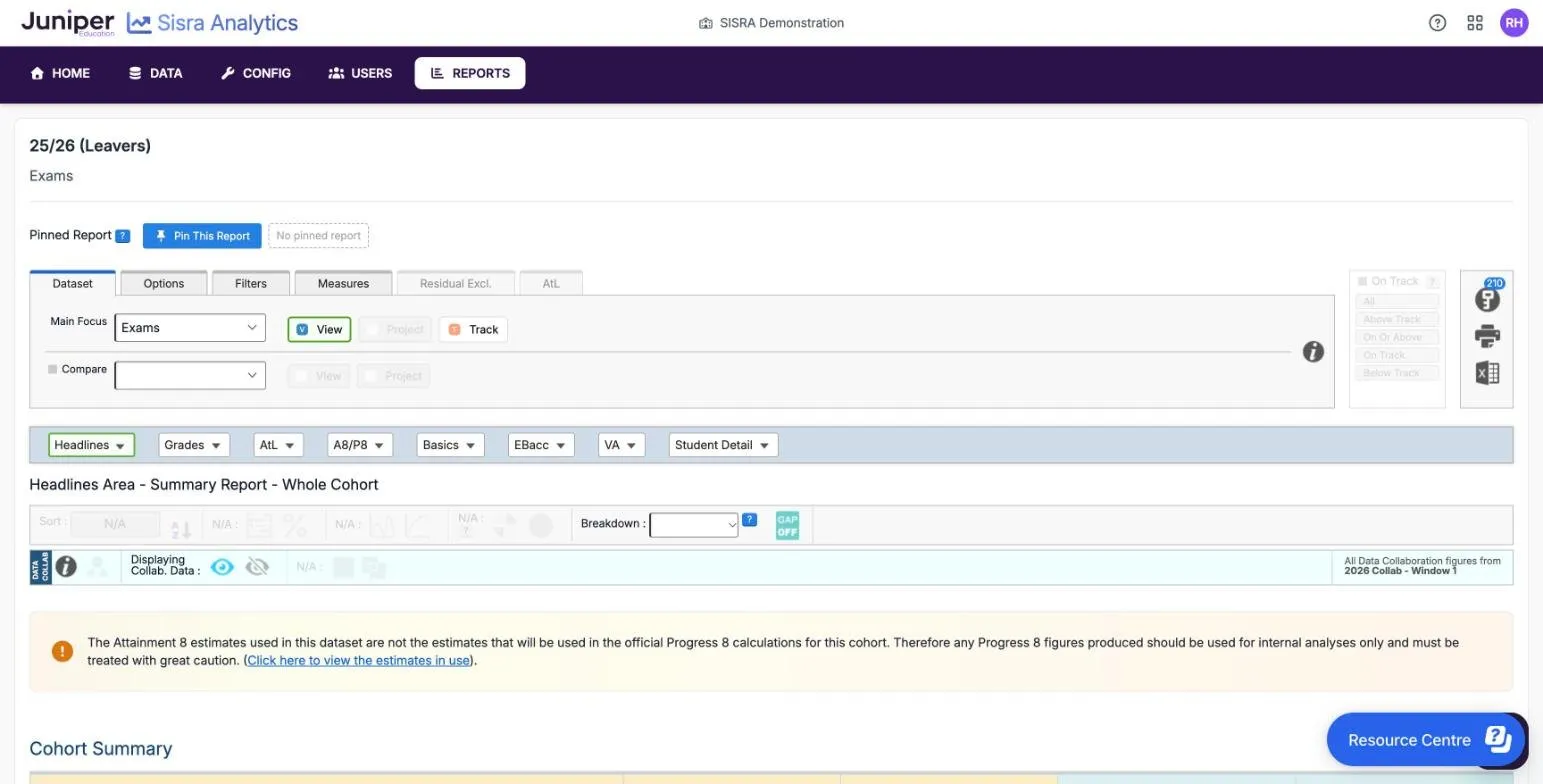This screenshot has width=1543, height=784.
Task: Click the orange warning exclamation icon
Action: pyautogui.click(x=62, y=652)
